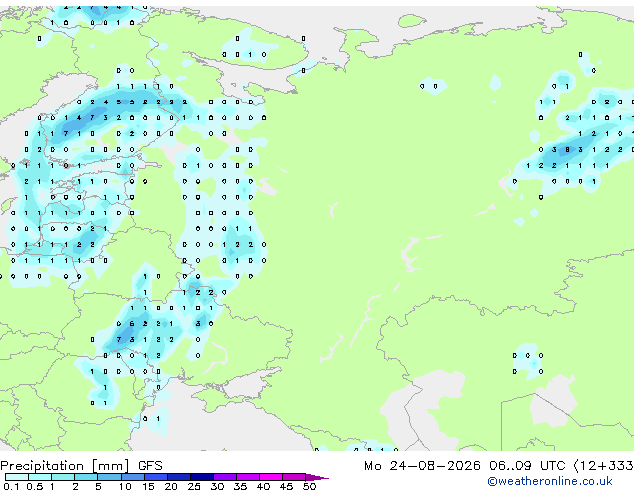Click the '0.5' legend scale label
This screenshot has width=634, height=490.
(x=34, y=486)
